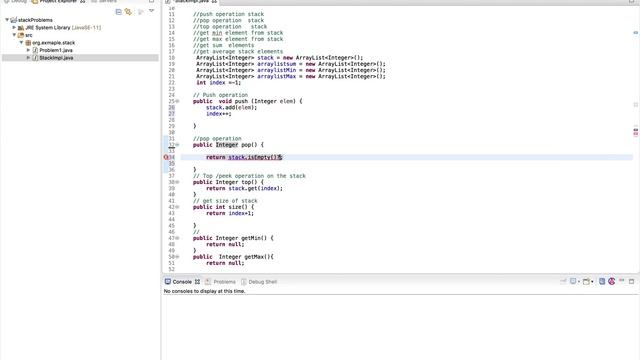Screen dimensions: 640x360
Task: Toggle Link with Editor in Project Explorer
Action: [x=129, y=12]
